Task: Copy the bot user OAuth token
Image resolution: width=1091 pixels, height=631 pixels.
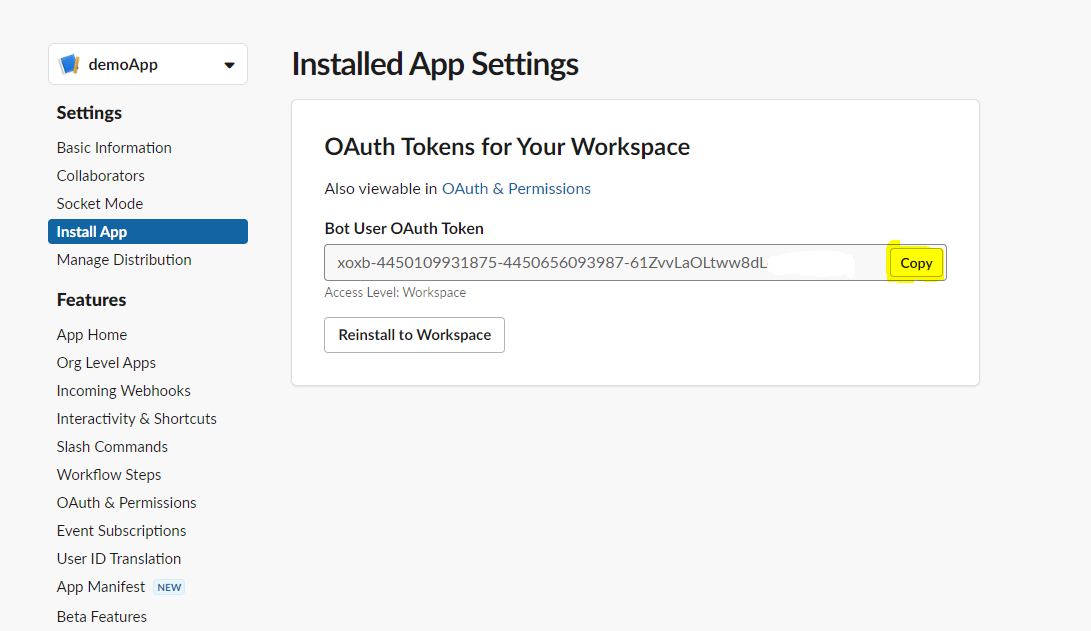Action: pos(916,263)
